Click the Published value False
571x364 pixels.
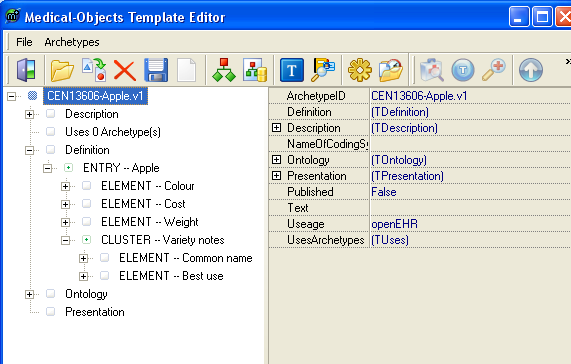pos(383,192)
